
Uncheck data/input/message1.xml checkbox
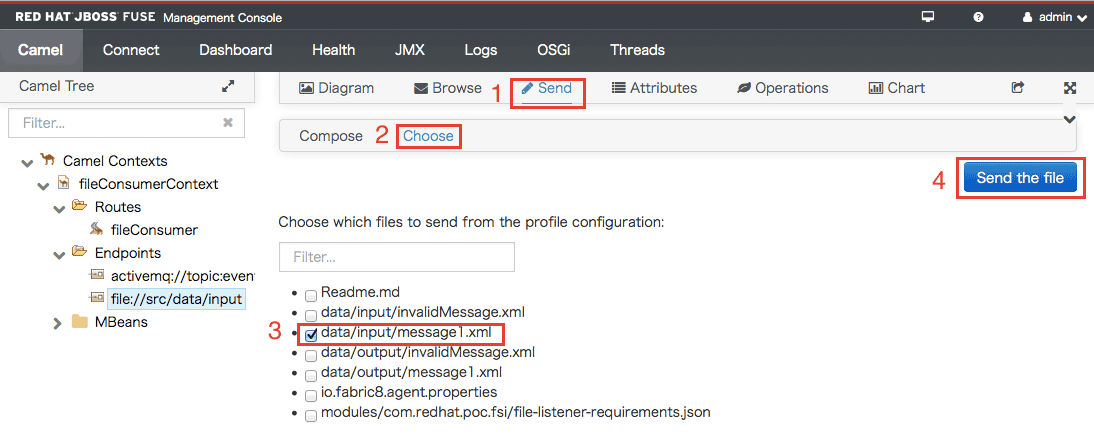click(311, 335)
